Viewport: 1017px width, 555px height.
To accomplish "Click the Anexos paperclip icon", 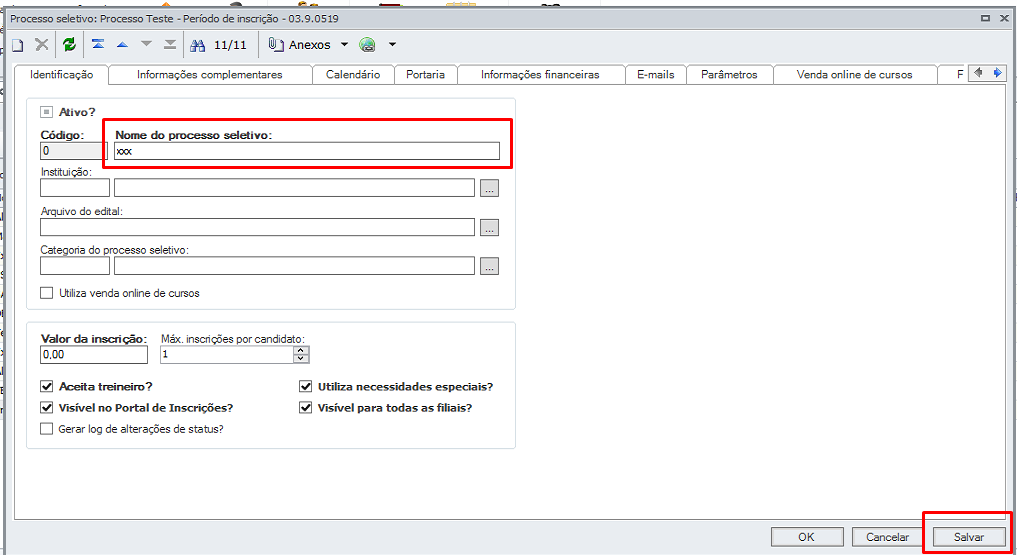I will click(276, 44).
